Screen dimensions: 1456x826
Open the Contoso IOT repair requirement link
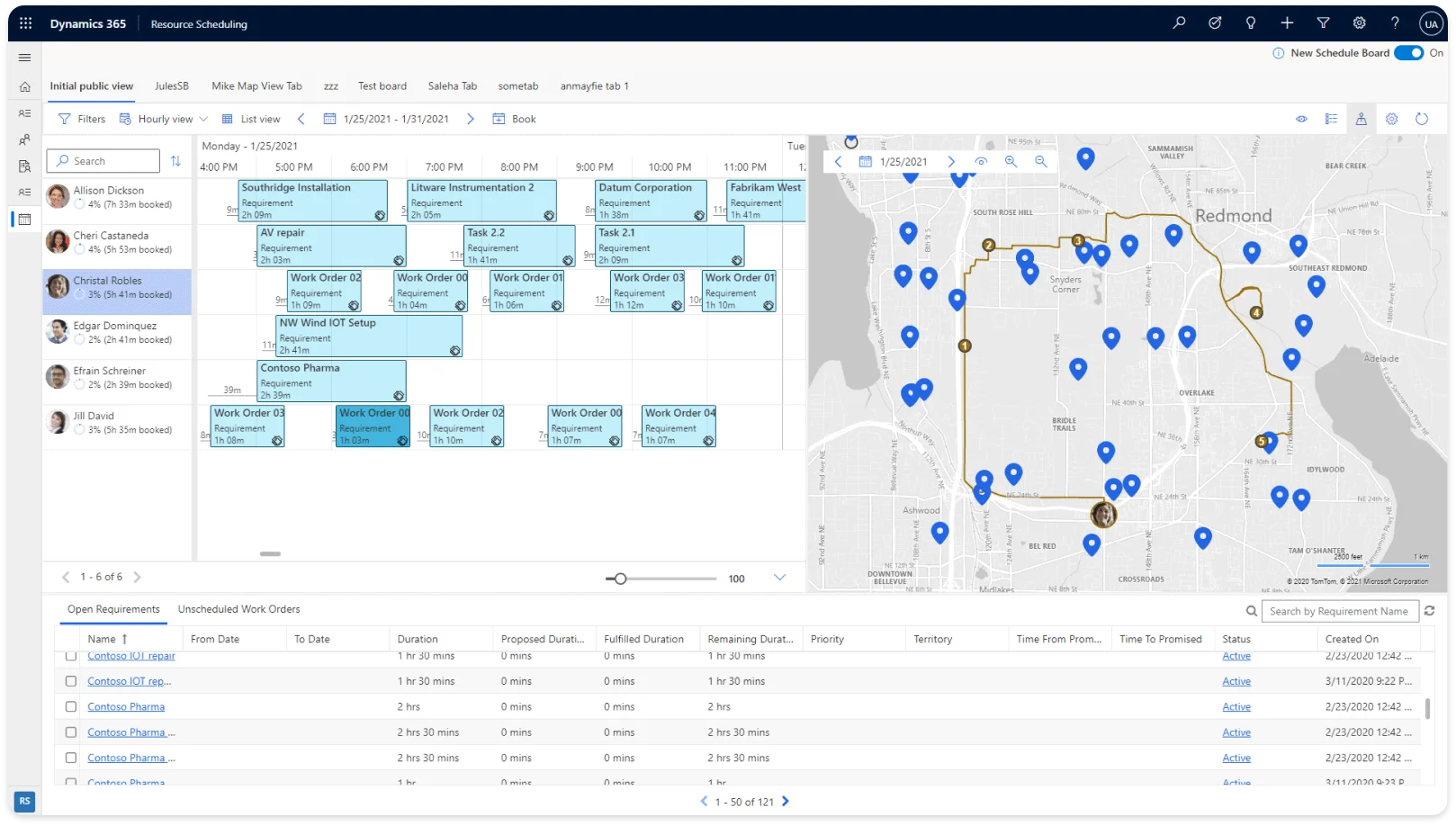tap(130, 655)
